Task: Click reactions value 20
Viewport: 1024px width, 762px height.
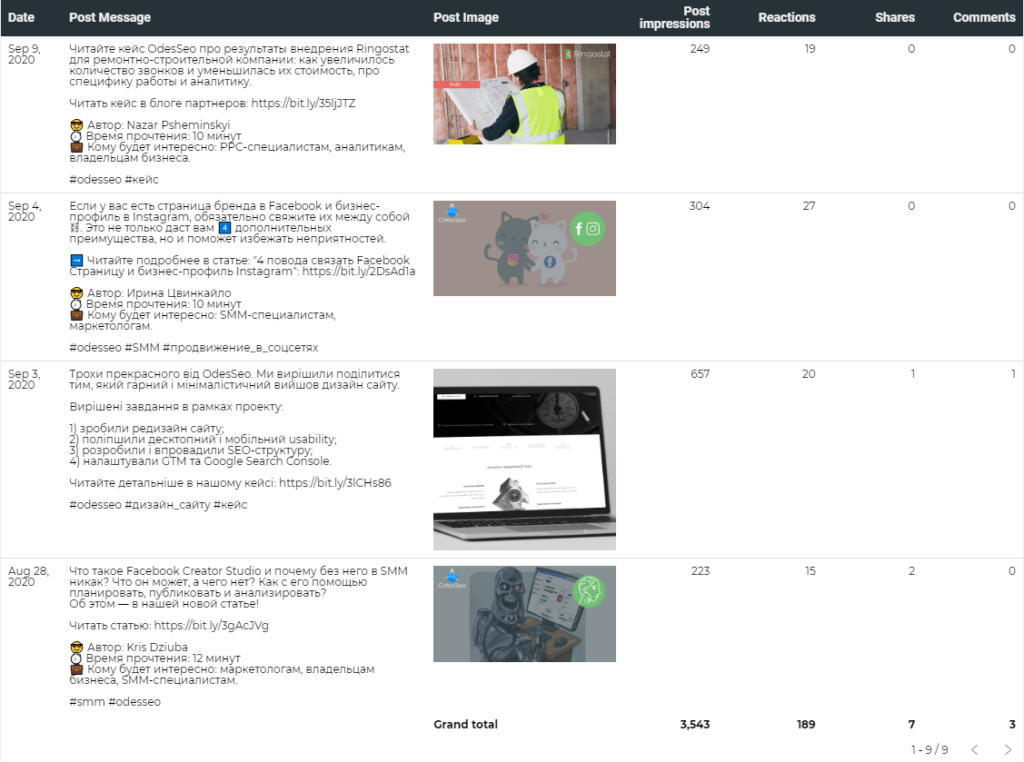Action: (808, 374)
